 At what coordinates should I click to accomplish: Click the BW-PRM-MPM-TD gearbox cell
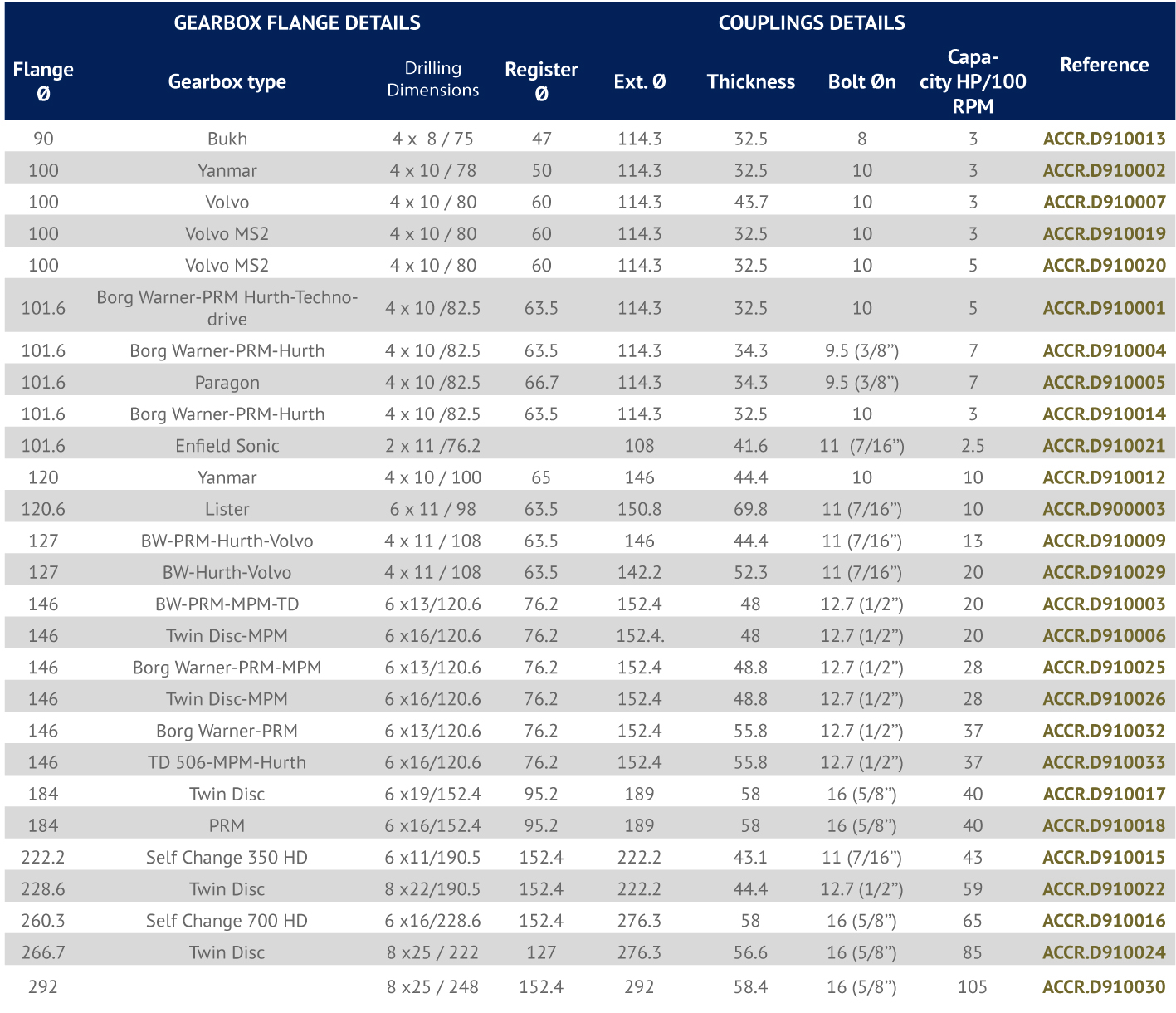pos(227,604)
